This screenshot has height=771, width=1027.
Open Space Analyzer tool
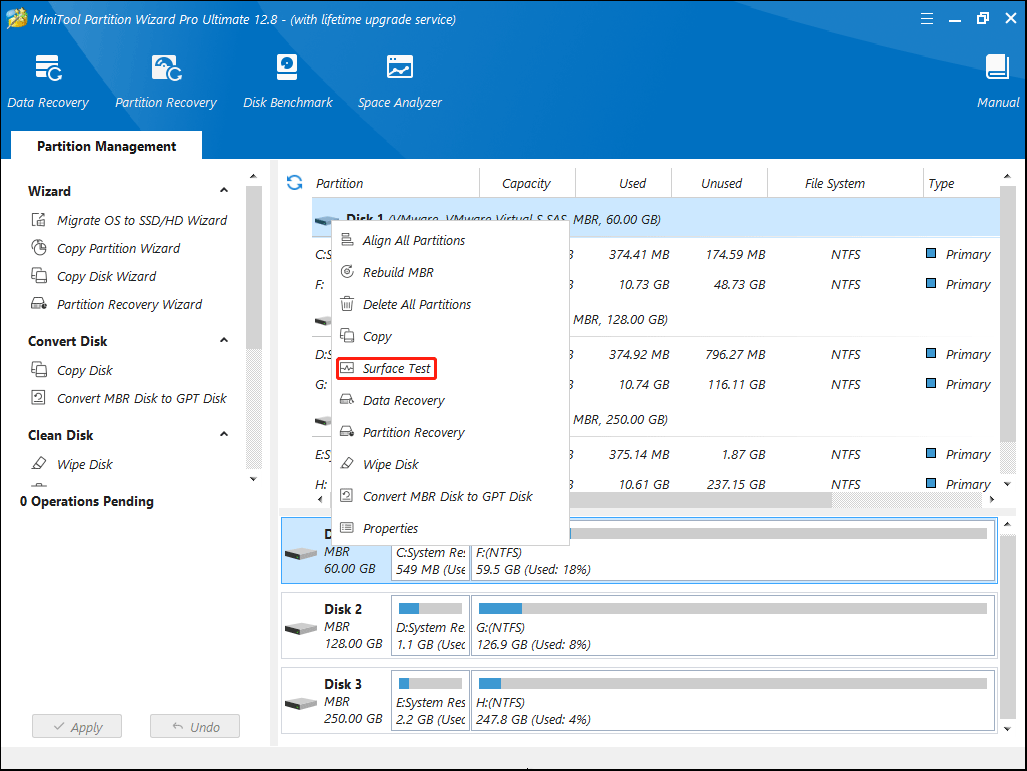point(400,81)
